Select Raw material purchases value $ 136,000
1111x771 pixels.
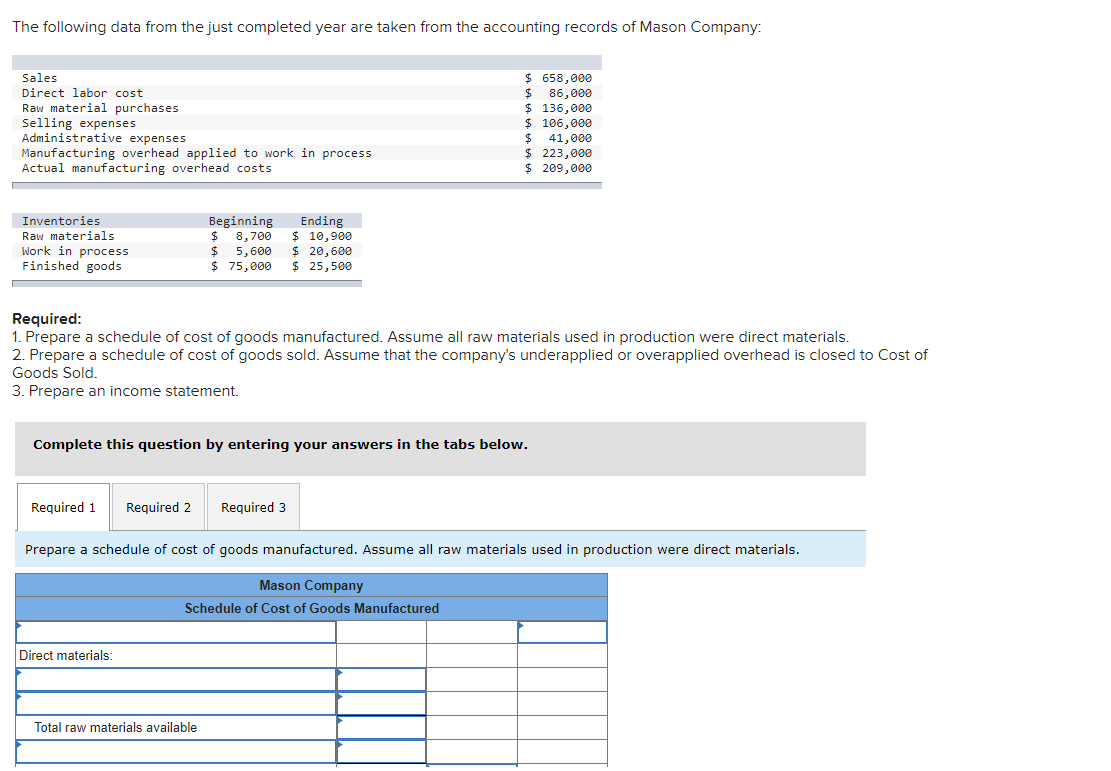coord(558,108)
